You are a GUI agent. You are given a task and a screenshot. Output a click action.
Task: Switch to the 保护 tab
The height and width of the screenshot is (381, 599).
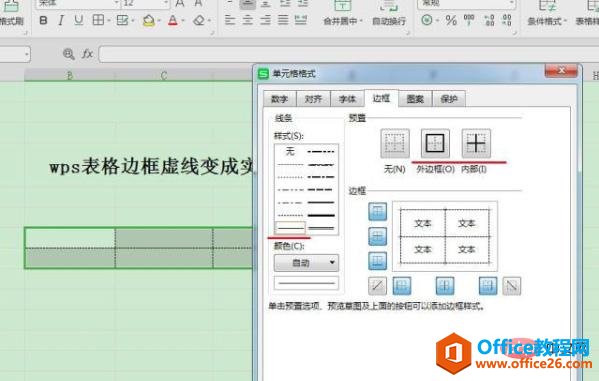coord(449,99)
